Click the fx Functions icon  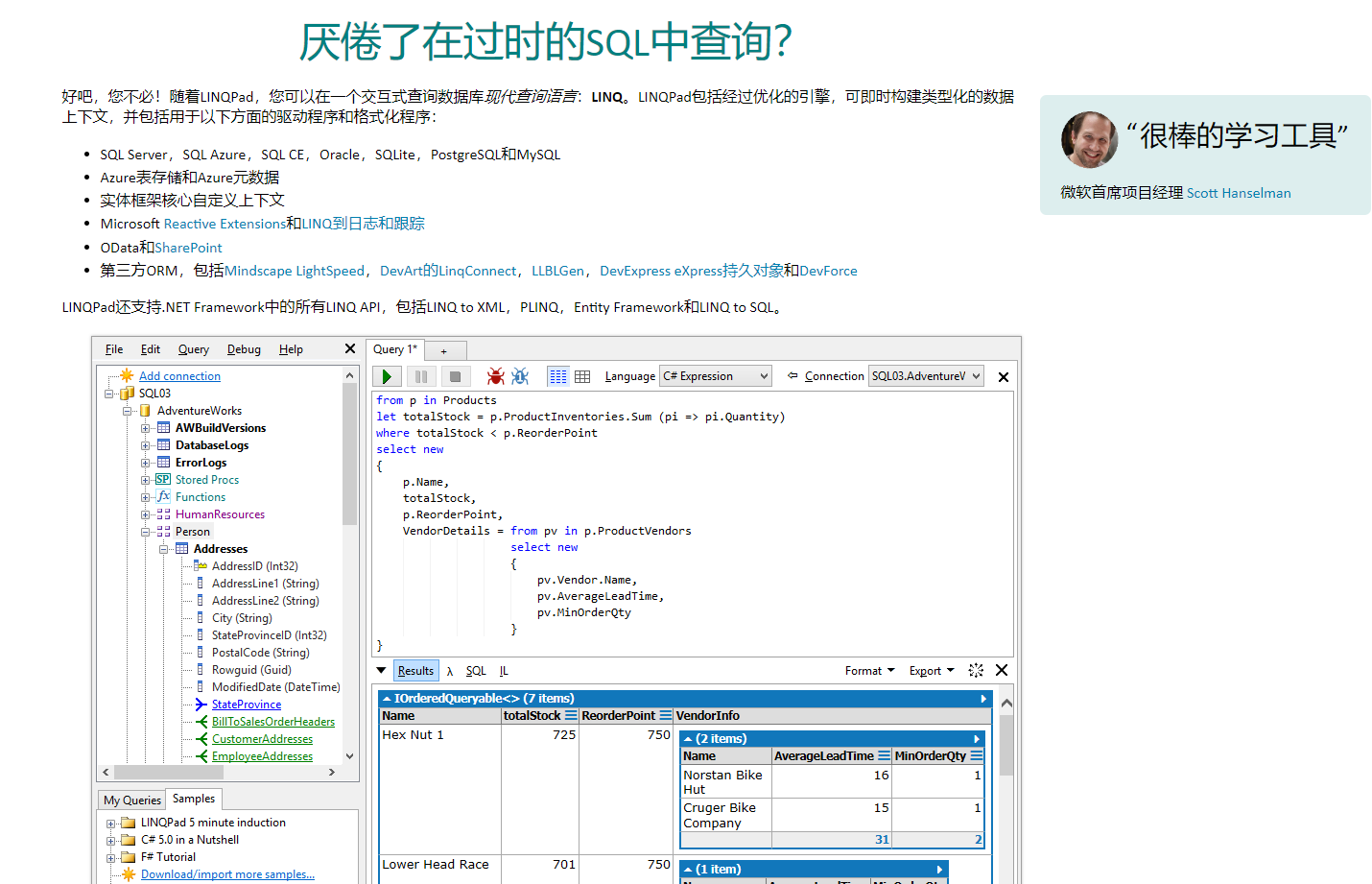163,496
